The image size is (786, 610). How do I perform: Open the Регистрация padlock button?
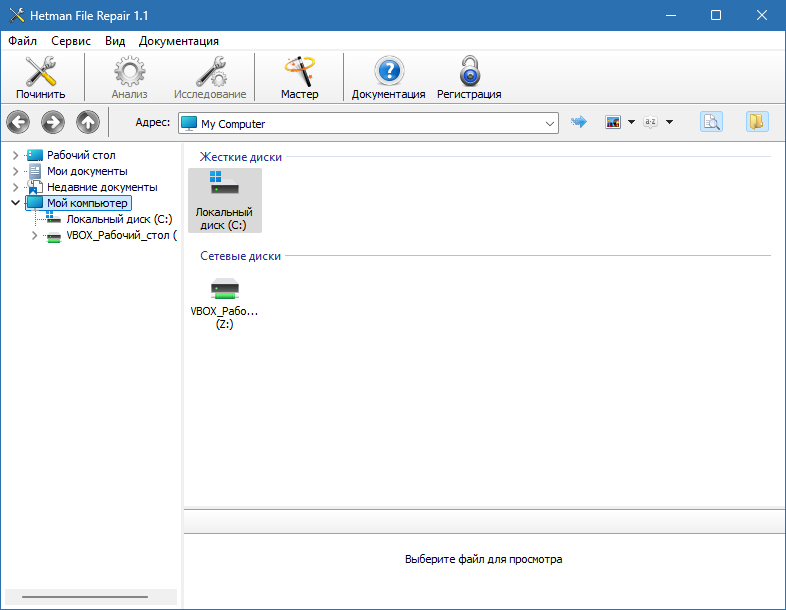[469, 78]
